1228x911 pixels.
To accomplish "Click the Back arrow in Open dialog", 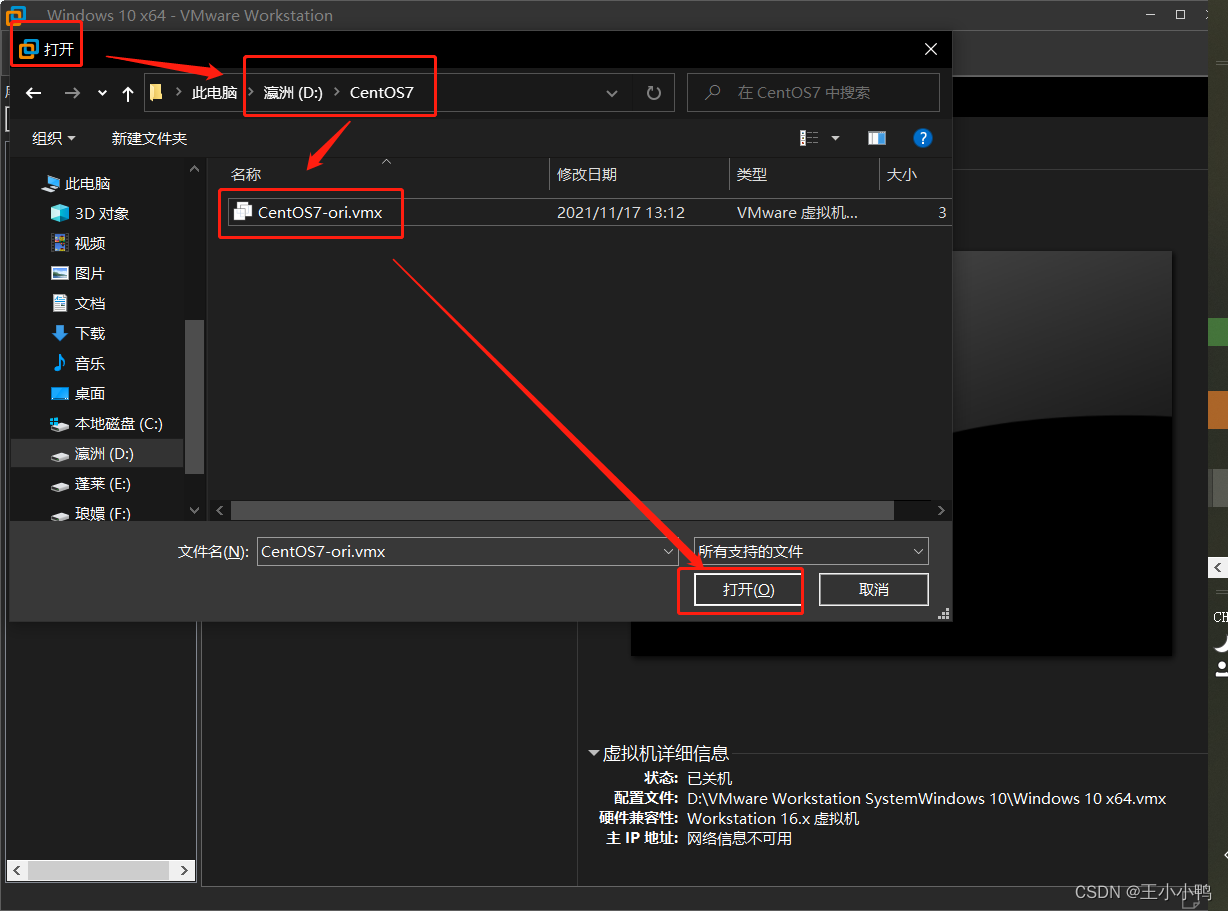I will click(34, 93).
